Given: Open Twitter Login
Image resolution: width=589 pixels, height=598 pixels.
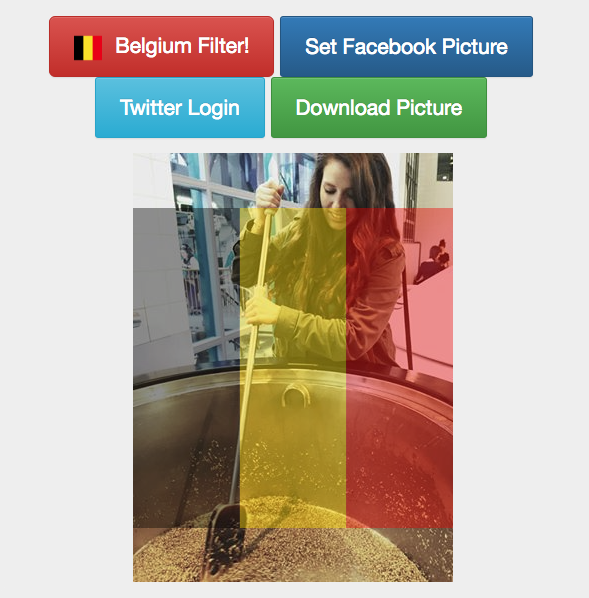Looking at the screenshot, I should 180,108.
